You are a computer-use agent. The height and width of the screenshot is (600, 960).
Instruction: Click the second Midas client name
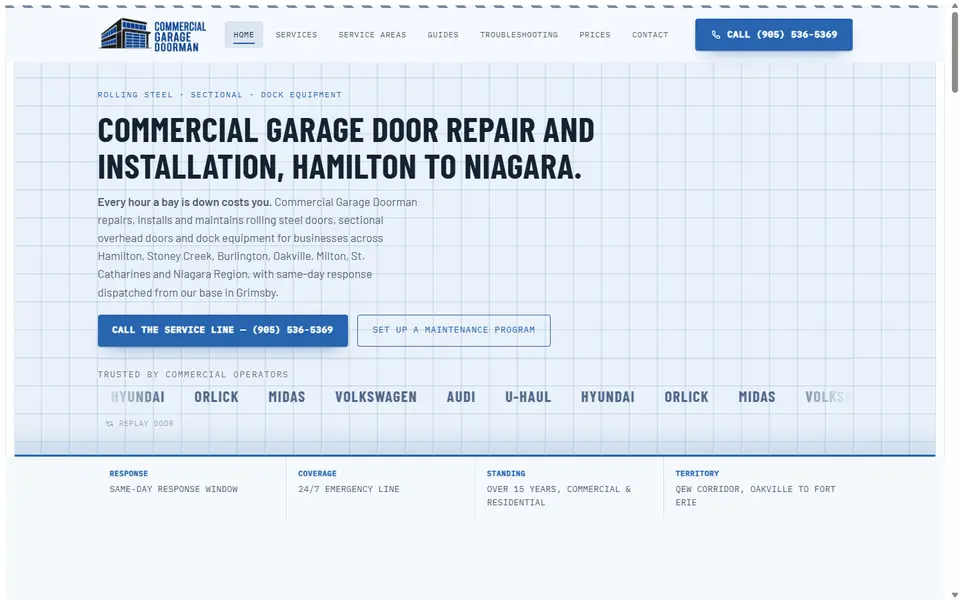[757, 397]
